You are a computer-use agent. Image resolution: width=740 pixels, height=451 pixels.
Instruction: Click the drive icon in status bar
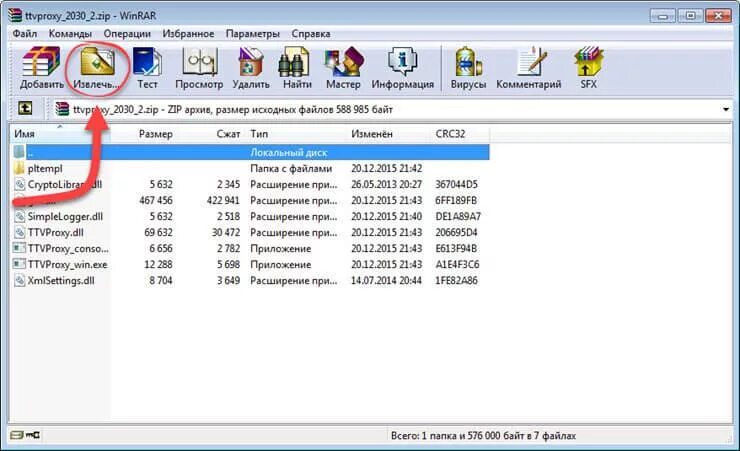pyautogui.click(x=17, y=435)
